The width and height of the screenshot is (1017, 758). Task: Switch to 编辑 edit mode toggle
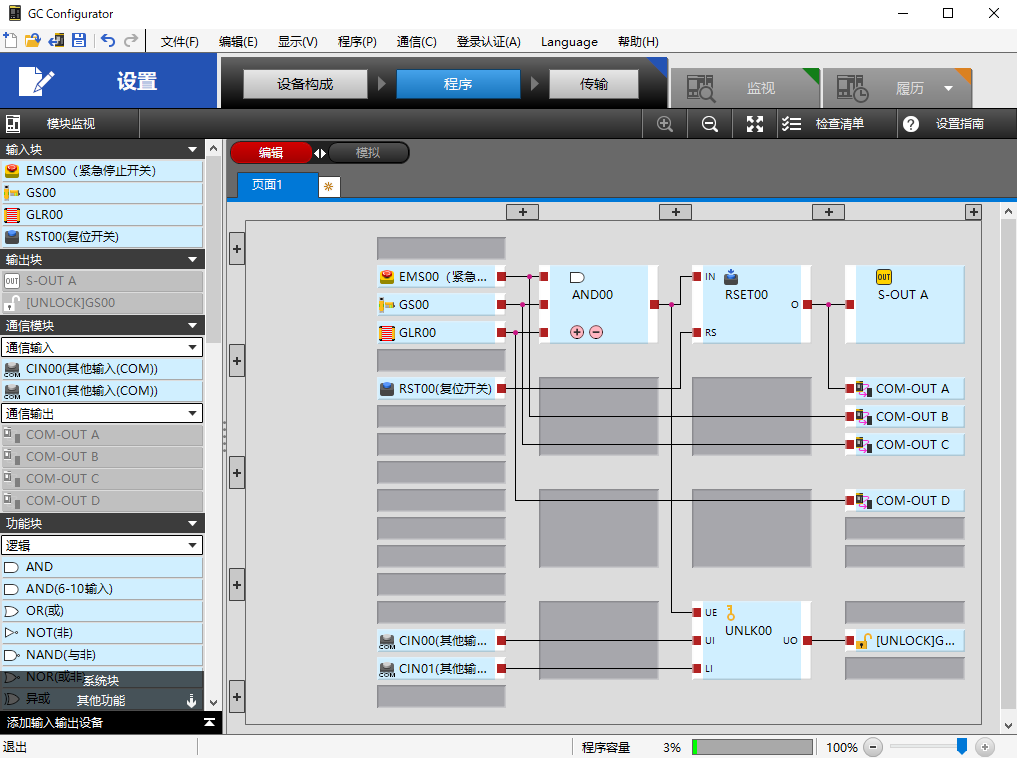(x=271, y=153)
